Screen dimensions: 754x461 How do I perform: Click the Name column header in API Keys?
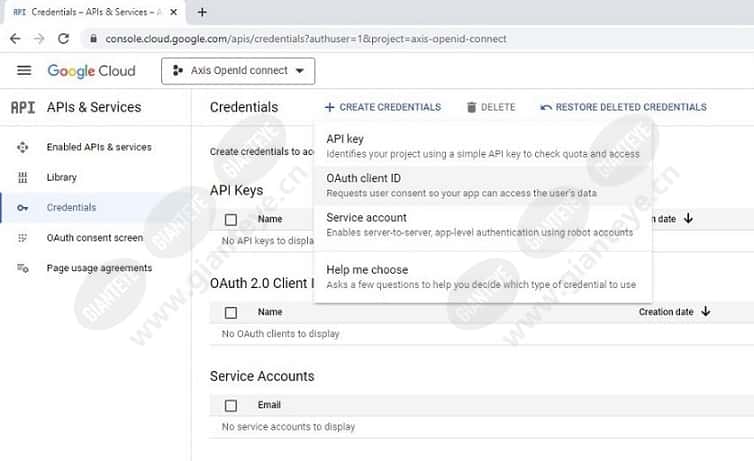point(270,219)
